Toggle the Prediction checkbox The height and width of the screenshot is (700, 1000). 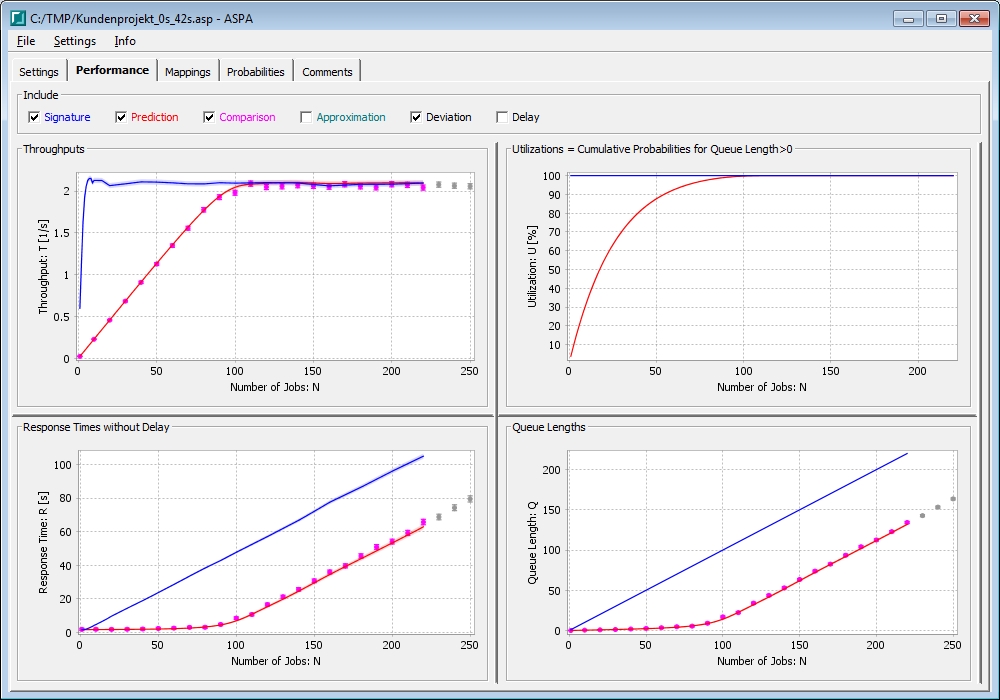click(x=121, y=117)
